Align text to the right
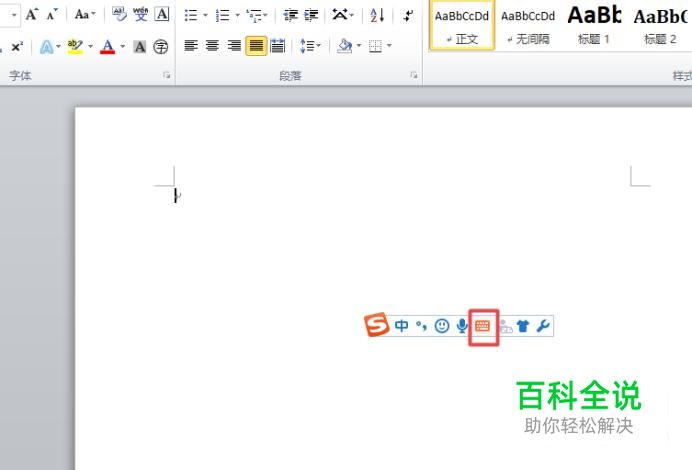 [234, 46]
